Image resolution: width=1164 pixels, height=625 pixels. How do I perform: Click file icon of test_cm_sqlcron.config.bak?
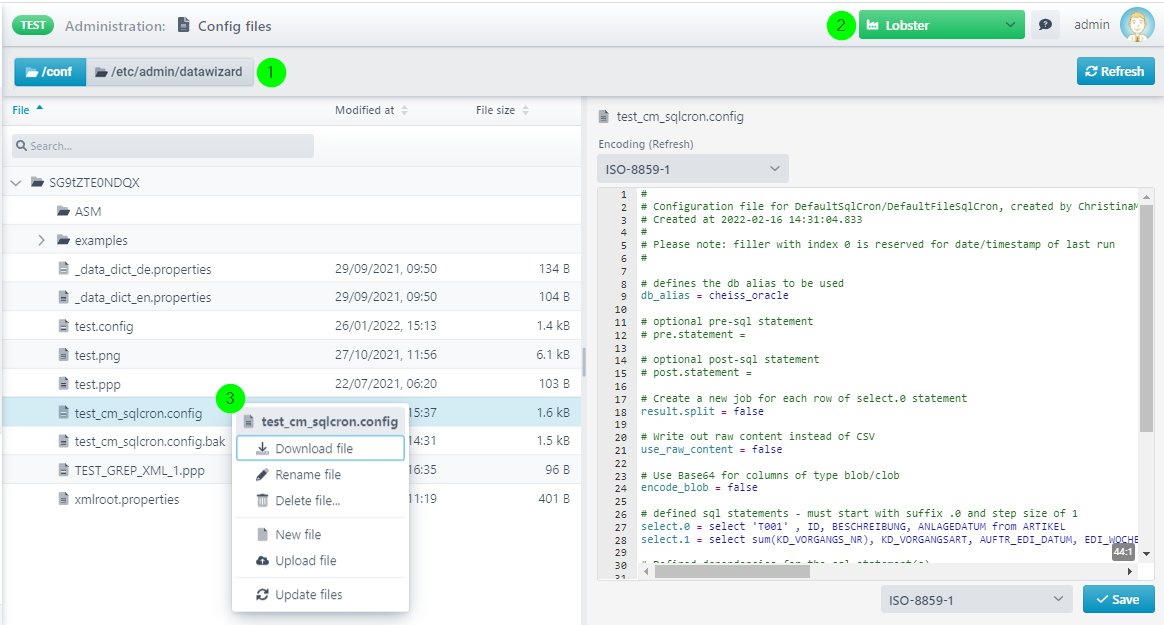tap(64, 440)
